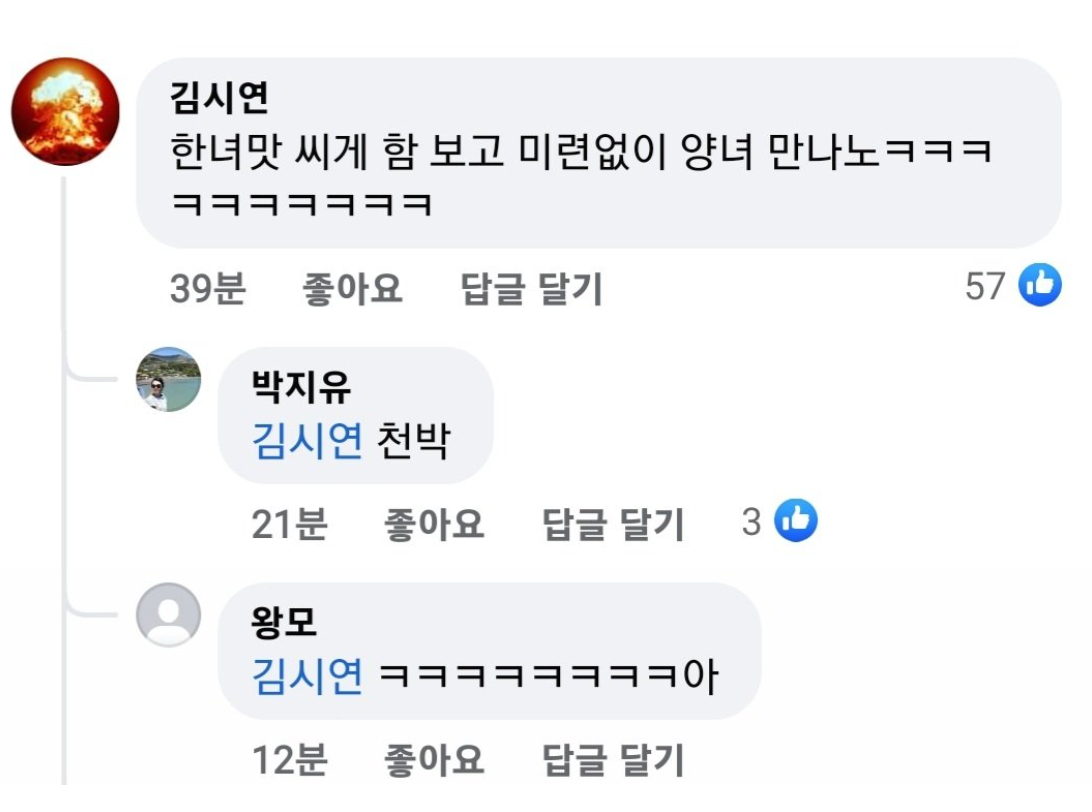This screenshot has width=1092, height=812.
Task: Like 김시연's top comment with 좋아요
Action: 352,289
